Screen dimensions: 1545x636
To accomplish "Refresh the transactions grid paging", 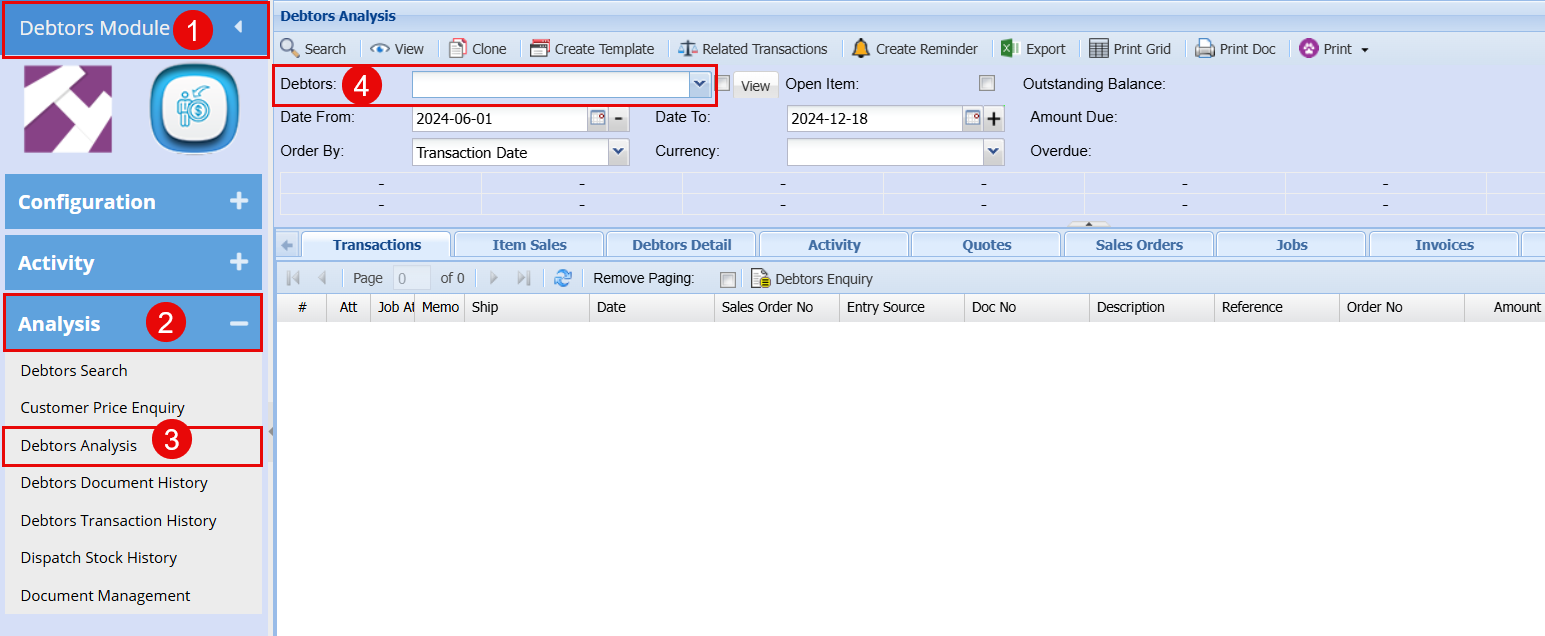I will [x=563, y=278].
